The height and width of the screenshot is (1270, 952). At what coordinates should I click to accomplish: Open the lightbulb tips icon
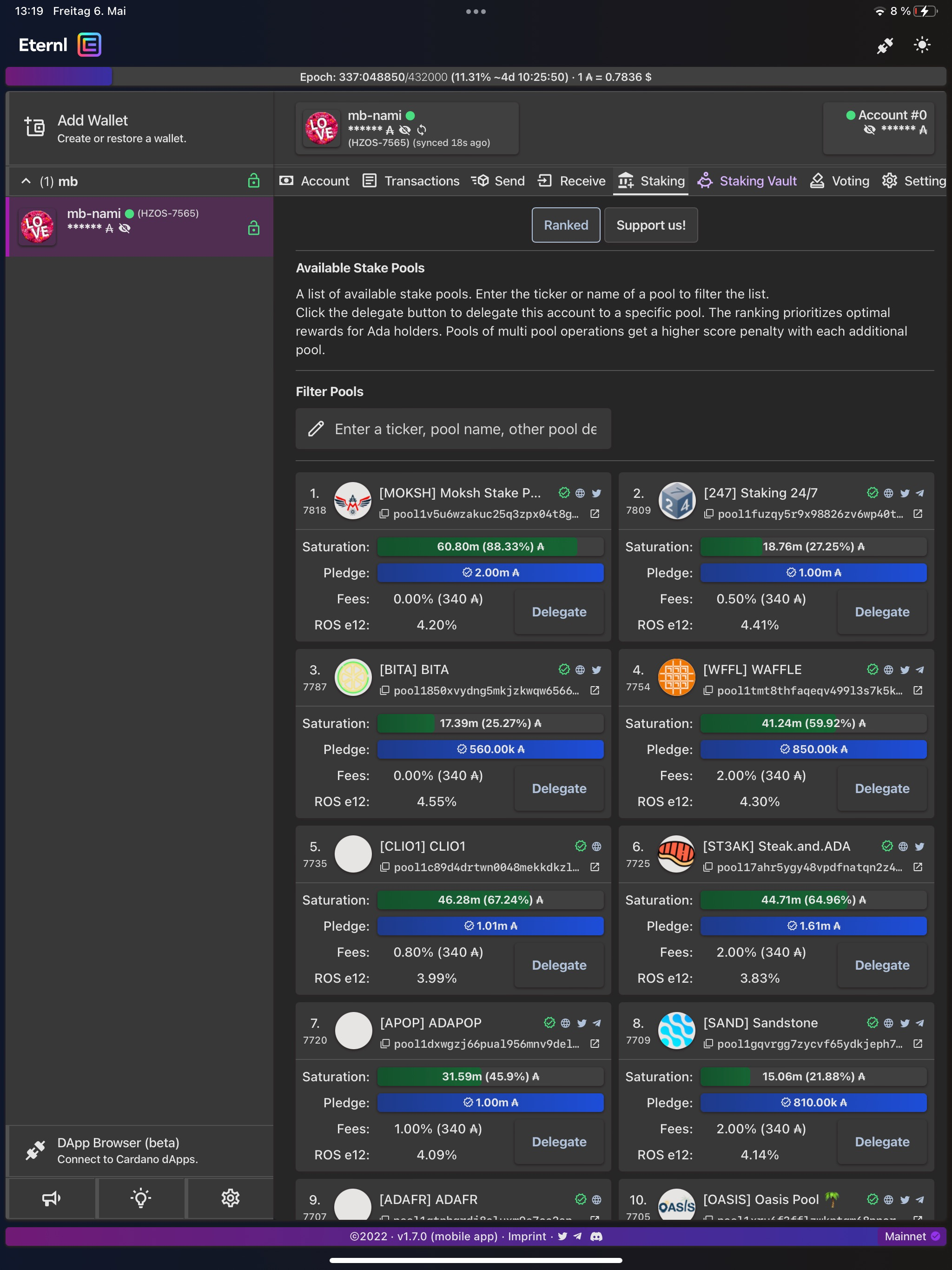coord(141,1197)
